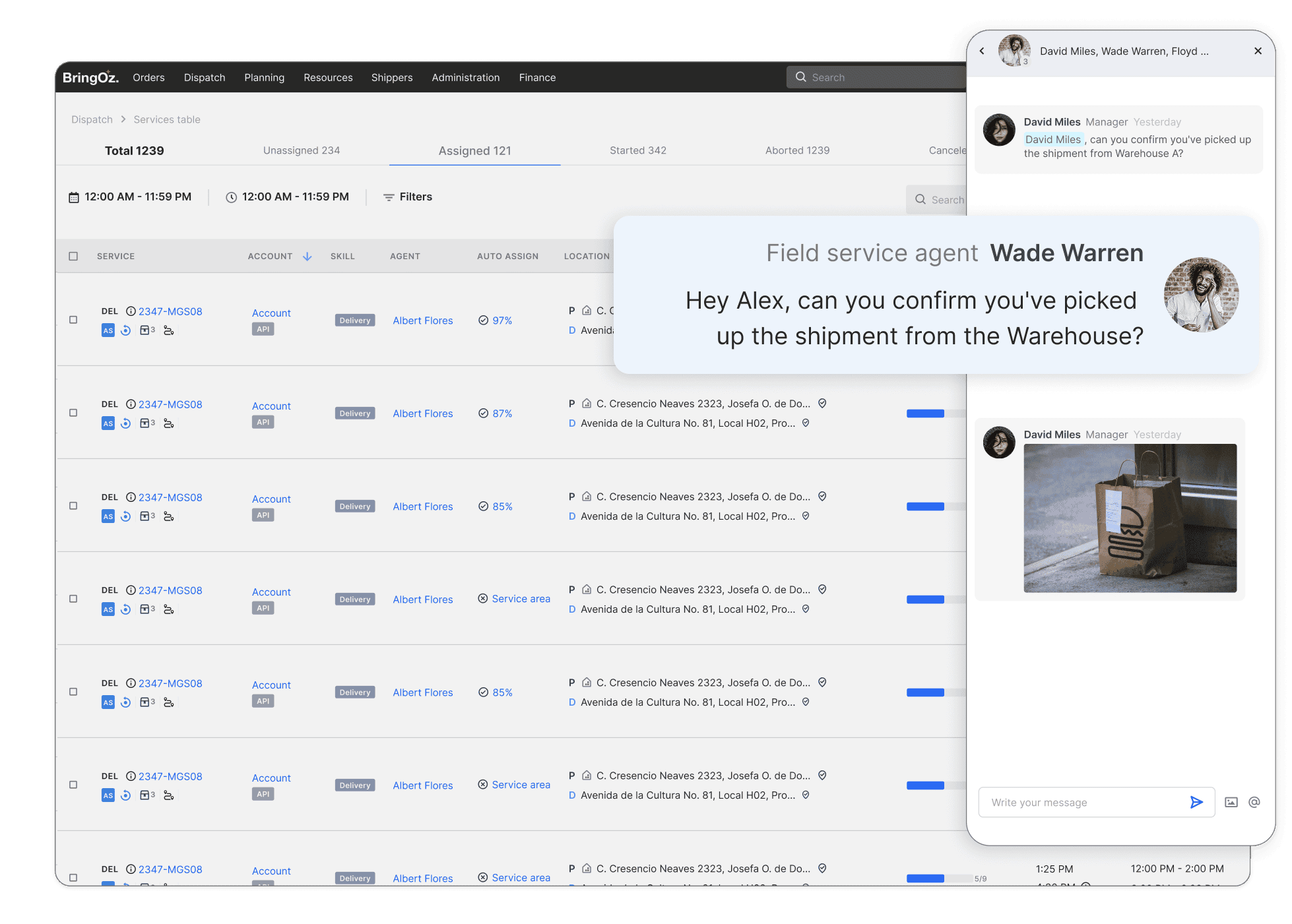The height and width of the screenshot is (924, 1292).
Task: Switch to the Started 342 tab
Action: point(638,150)
